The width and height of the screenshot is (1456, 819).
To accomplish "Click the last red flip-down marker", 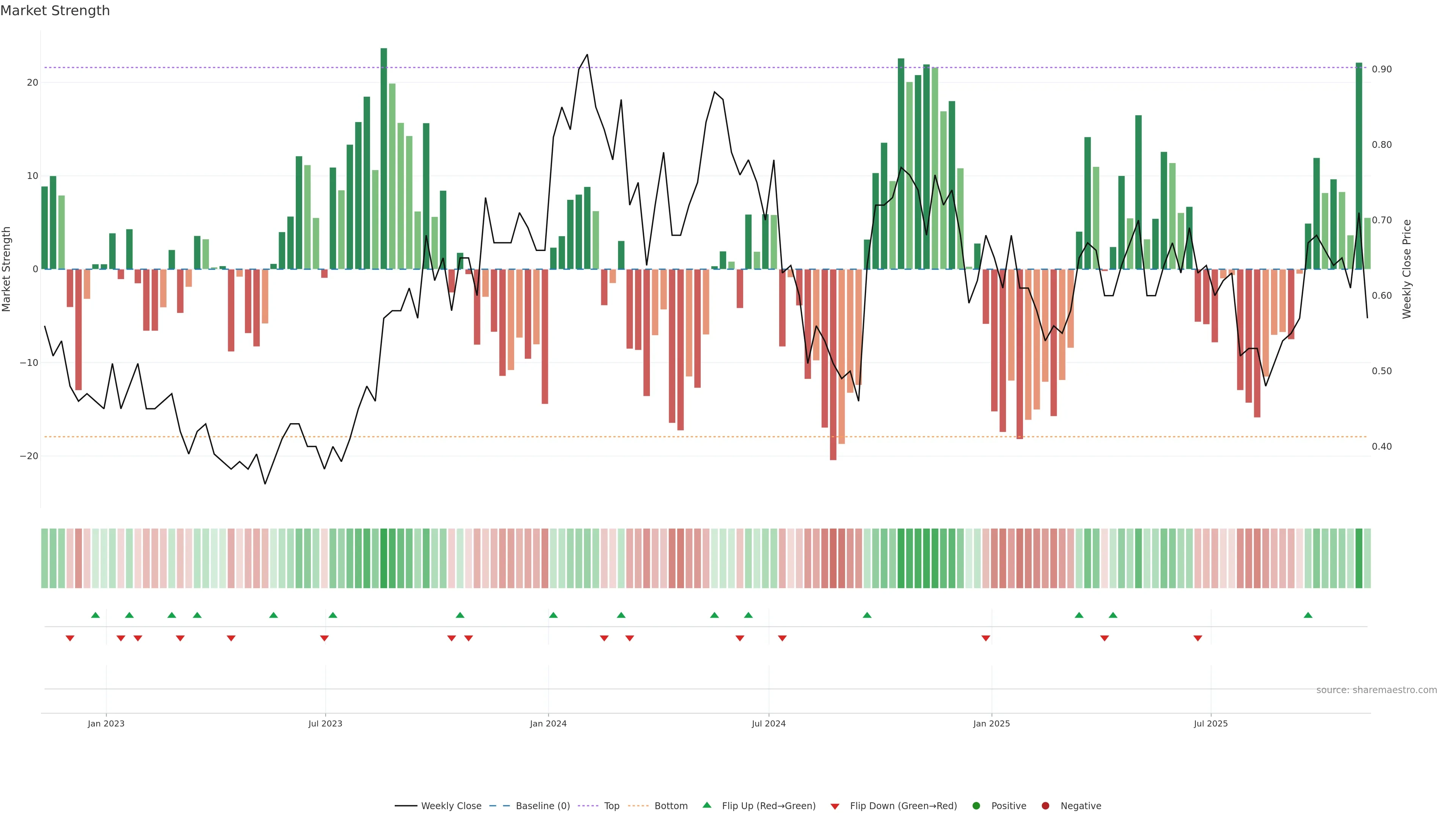I will (1198, 638).
